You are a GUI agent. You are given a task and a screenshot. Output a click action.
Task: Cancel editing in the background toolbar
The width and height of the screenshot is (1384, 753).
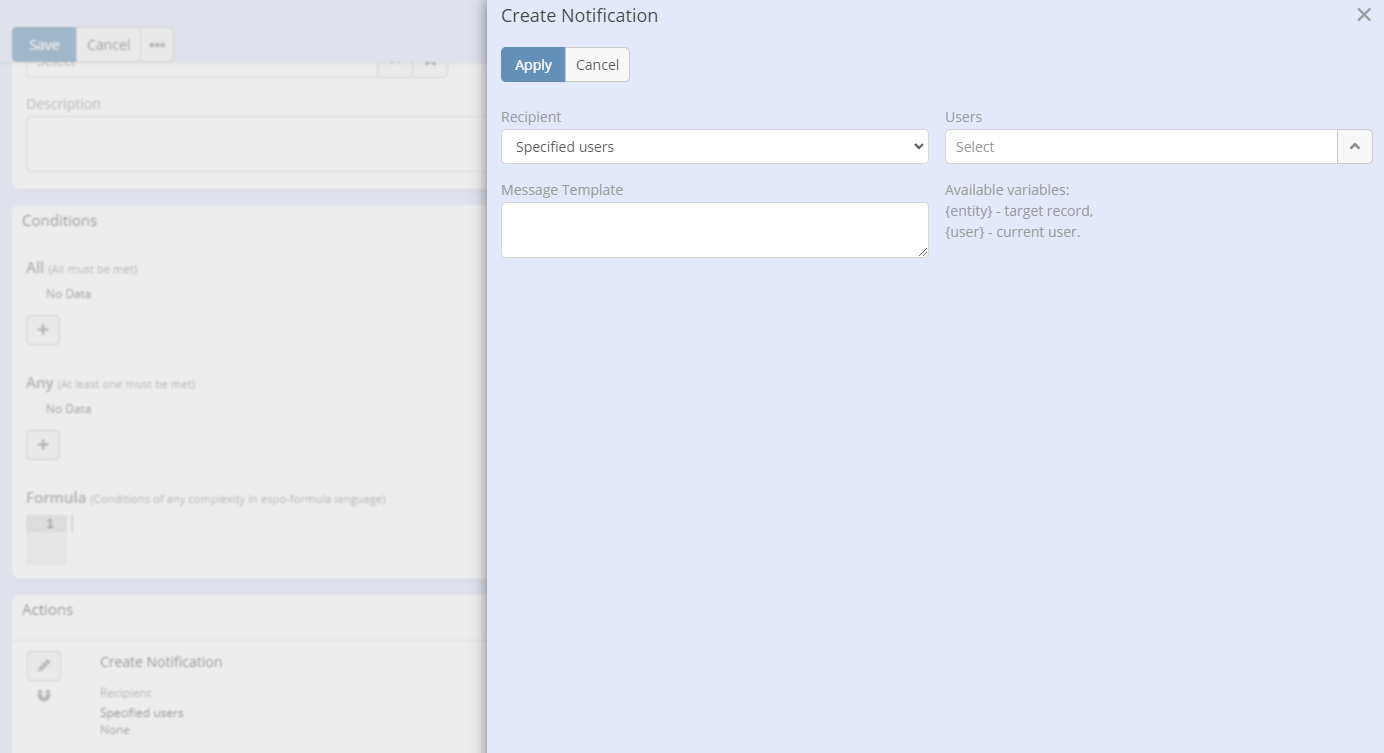tap(108, 45)
